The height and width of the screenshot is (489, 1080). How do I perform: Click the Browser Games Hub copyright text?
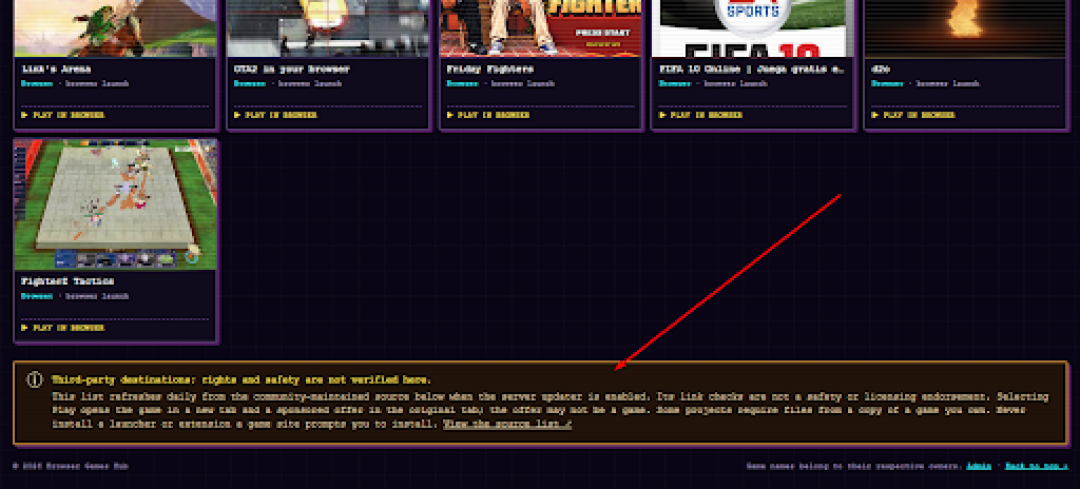71,466
